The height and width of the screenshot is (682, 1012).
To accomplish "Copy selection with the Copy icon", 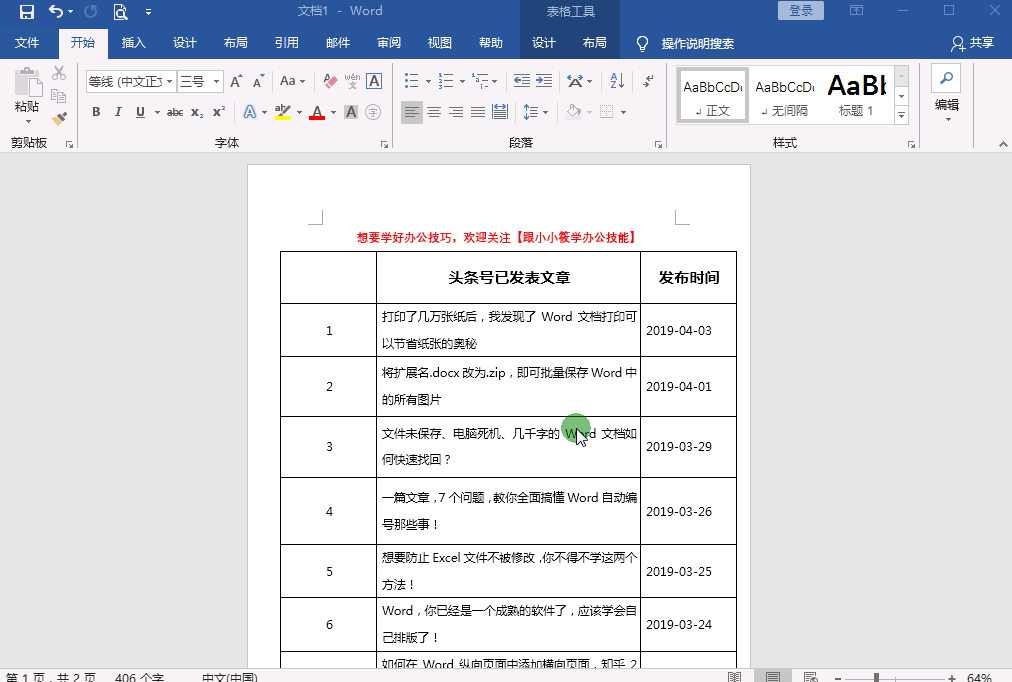I will pyautogui.click(x=59, y=95).
